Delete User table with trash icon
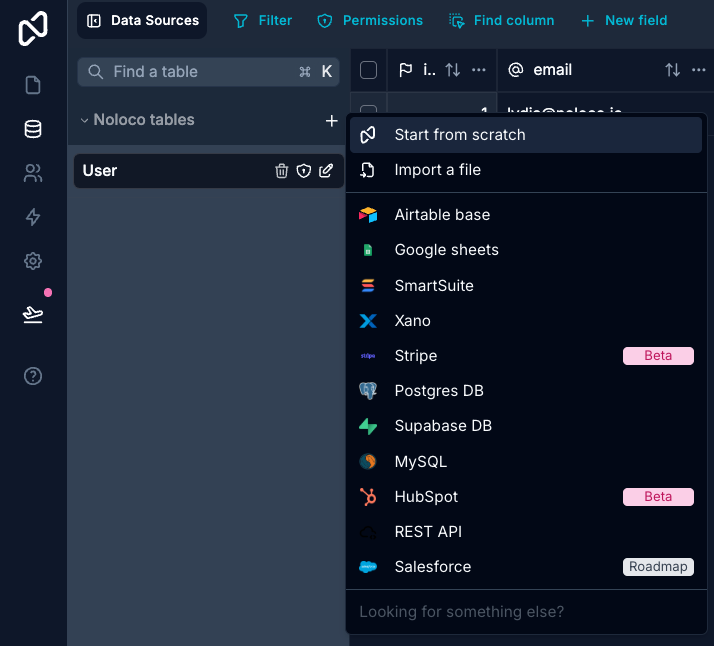Image resolution: width=714 pixels, height=646 pixels. click(282, 171)
